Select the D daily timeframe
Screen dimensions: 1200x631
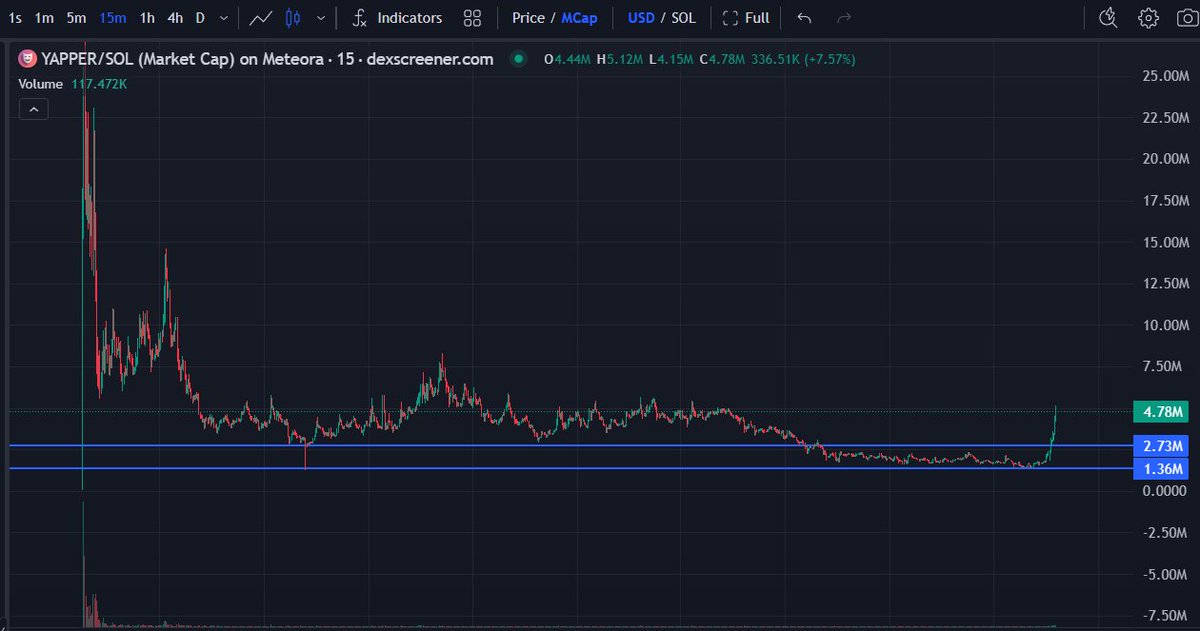200,18
